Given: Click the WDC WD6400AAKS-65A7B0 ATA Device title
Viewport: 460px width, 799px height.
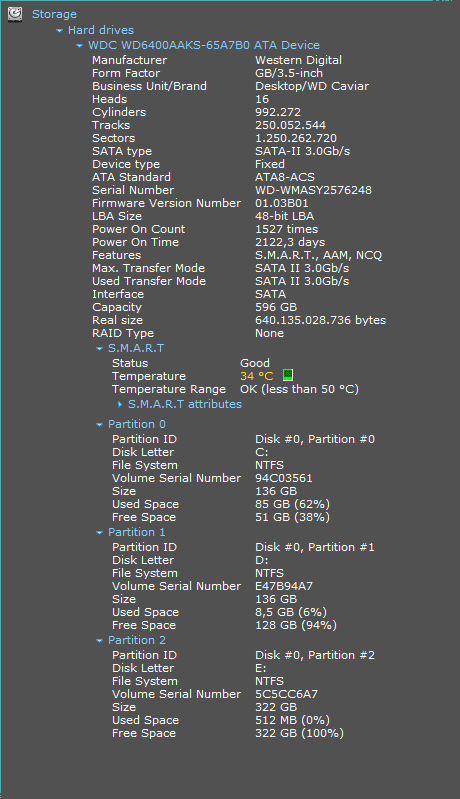Looking at the screenshot, I should pos(204,45).
